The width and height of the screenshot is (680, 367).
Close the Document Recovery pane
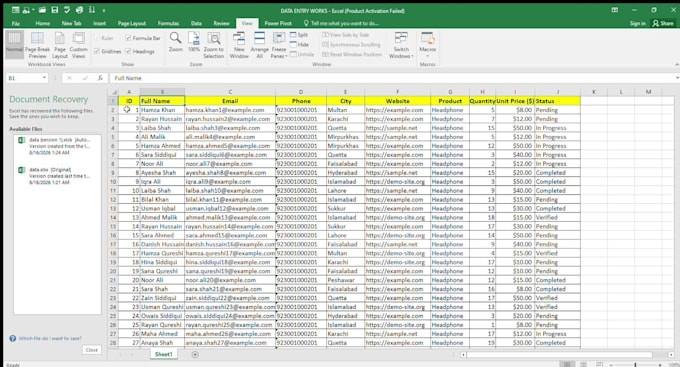(x=92, y=350)
